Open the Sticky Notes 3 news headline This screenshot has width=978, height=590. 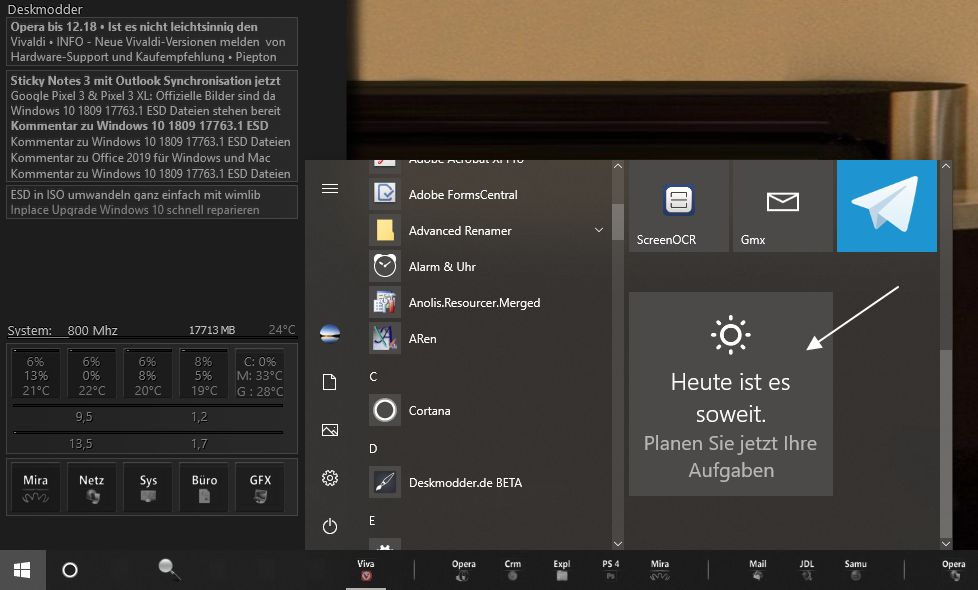coord(145,80)
